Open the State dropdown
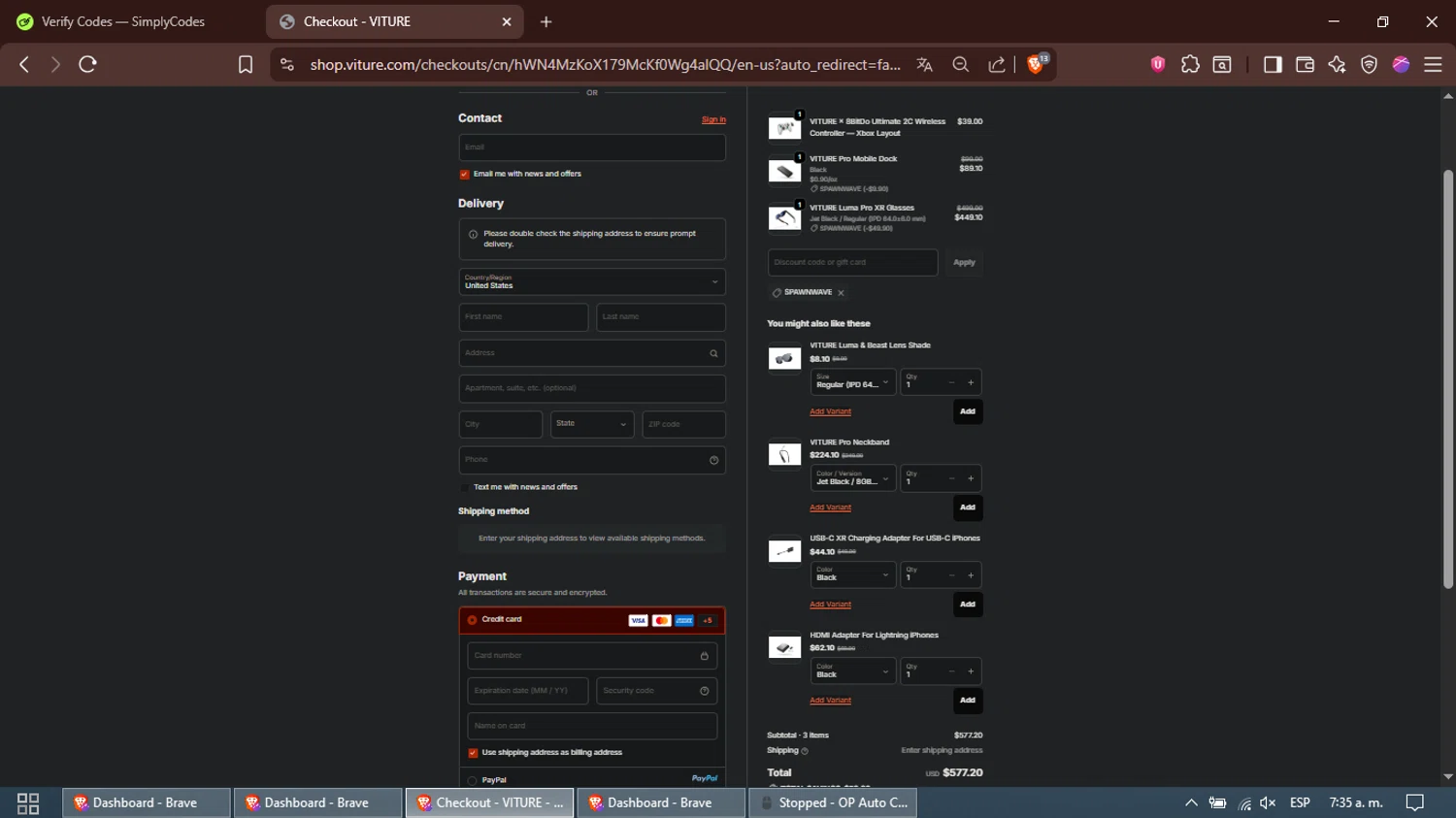The height and width of the screenshot is (818, 1456). (592, 424)
